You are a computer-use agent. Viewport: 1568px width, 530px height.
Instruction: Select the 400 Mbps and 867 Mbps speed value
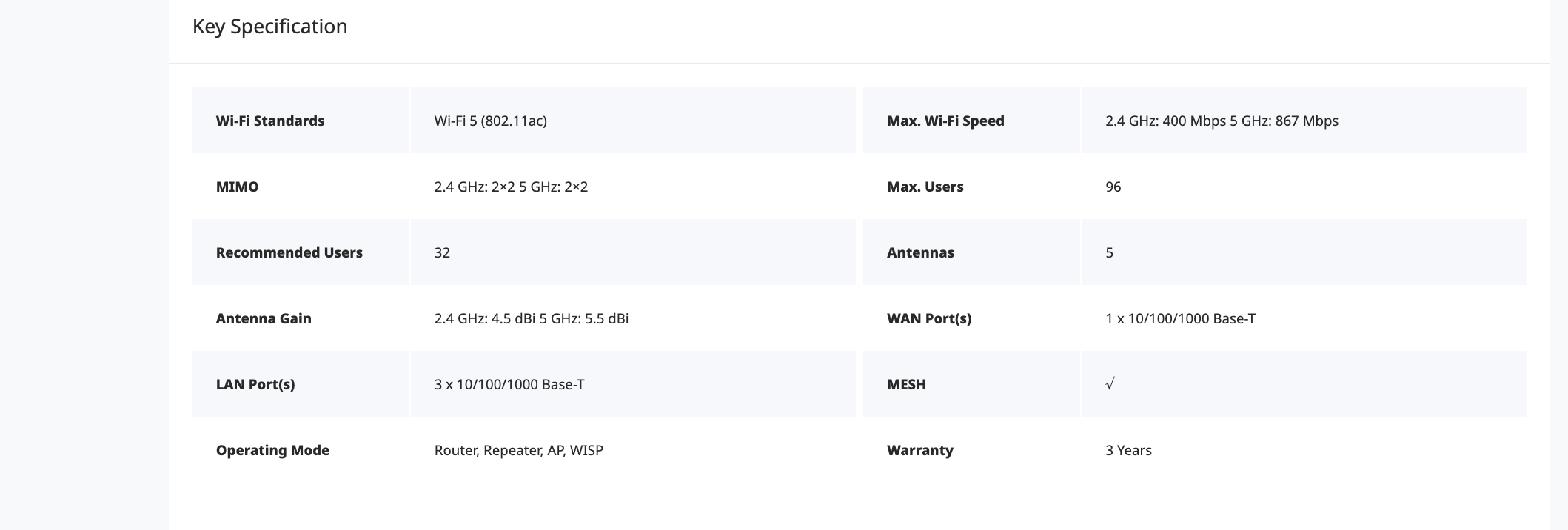click(x=1222, y=121)
